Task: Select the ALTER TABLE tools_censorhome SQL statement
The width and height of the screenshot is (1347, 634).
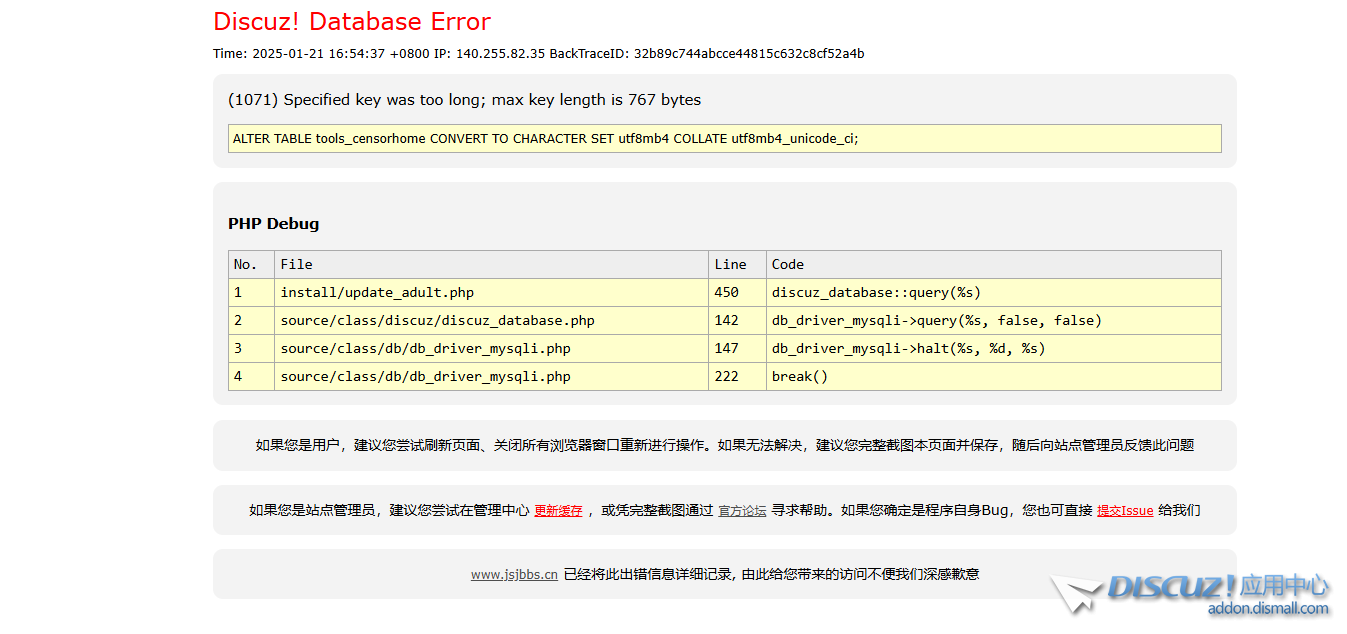Action: [725, 139]
